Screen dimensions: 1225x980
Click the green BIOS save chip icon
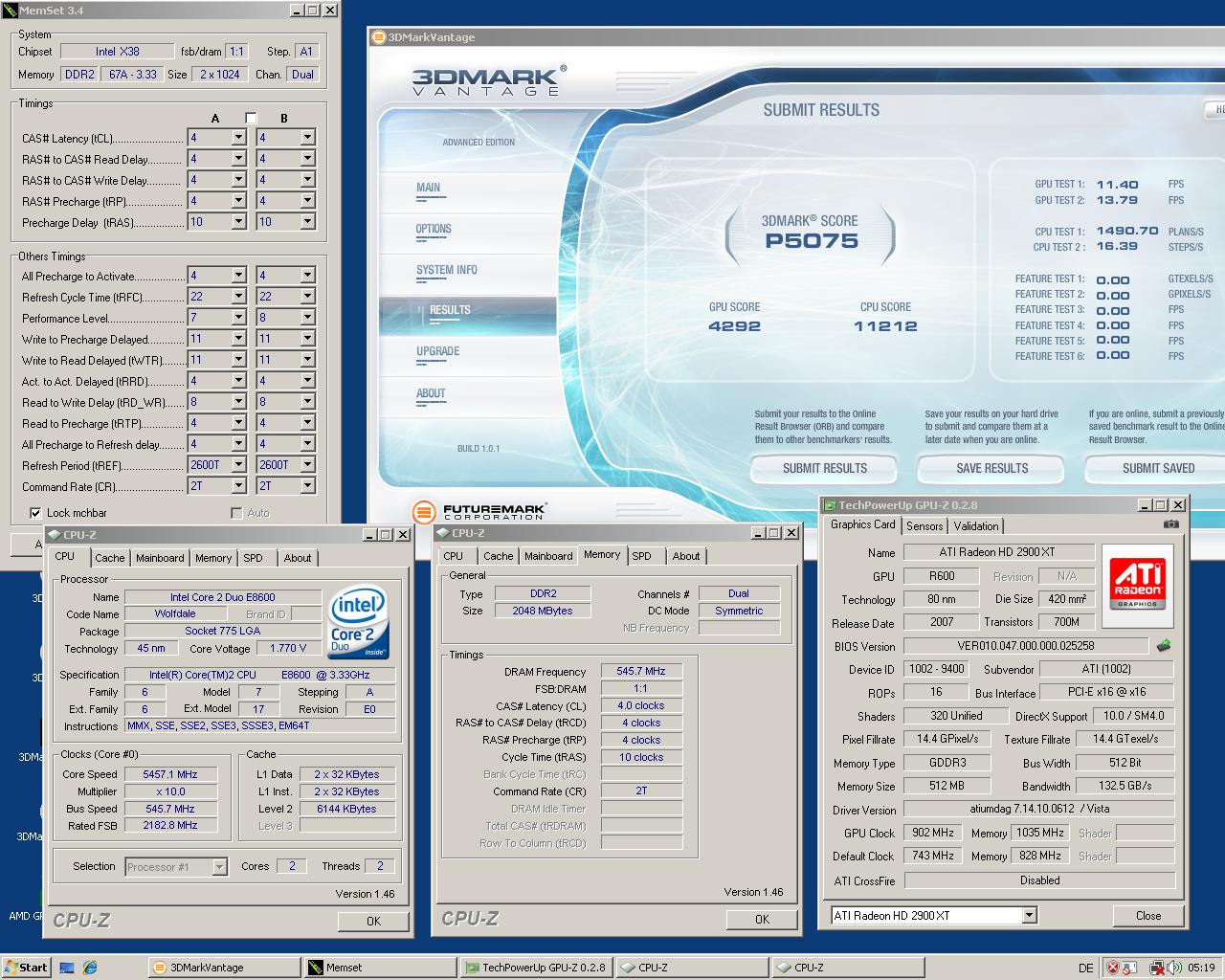(1164, 646)
